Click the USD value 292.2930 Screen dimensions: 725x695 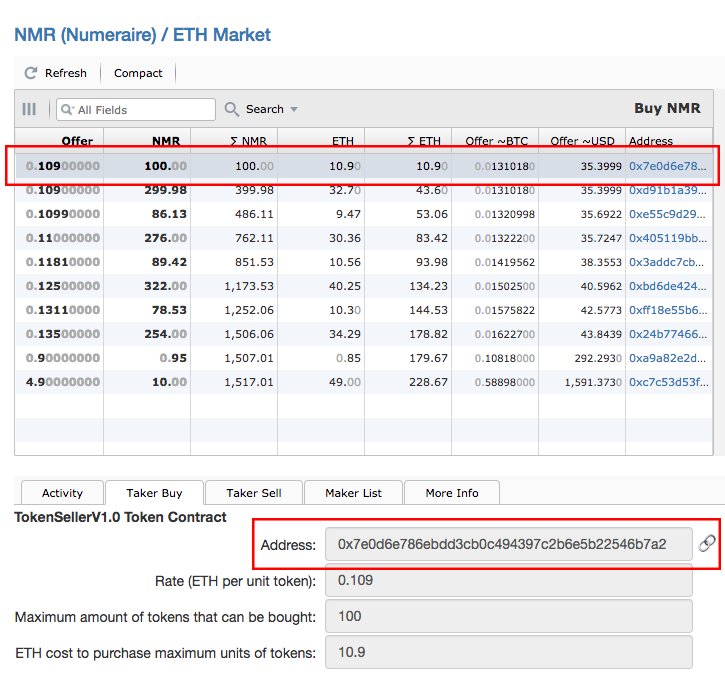pos(598,358)
